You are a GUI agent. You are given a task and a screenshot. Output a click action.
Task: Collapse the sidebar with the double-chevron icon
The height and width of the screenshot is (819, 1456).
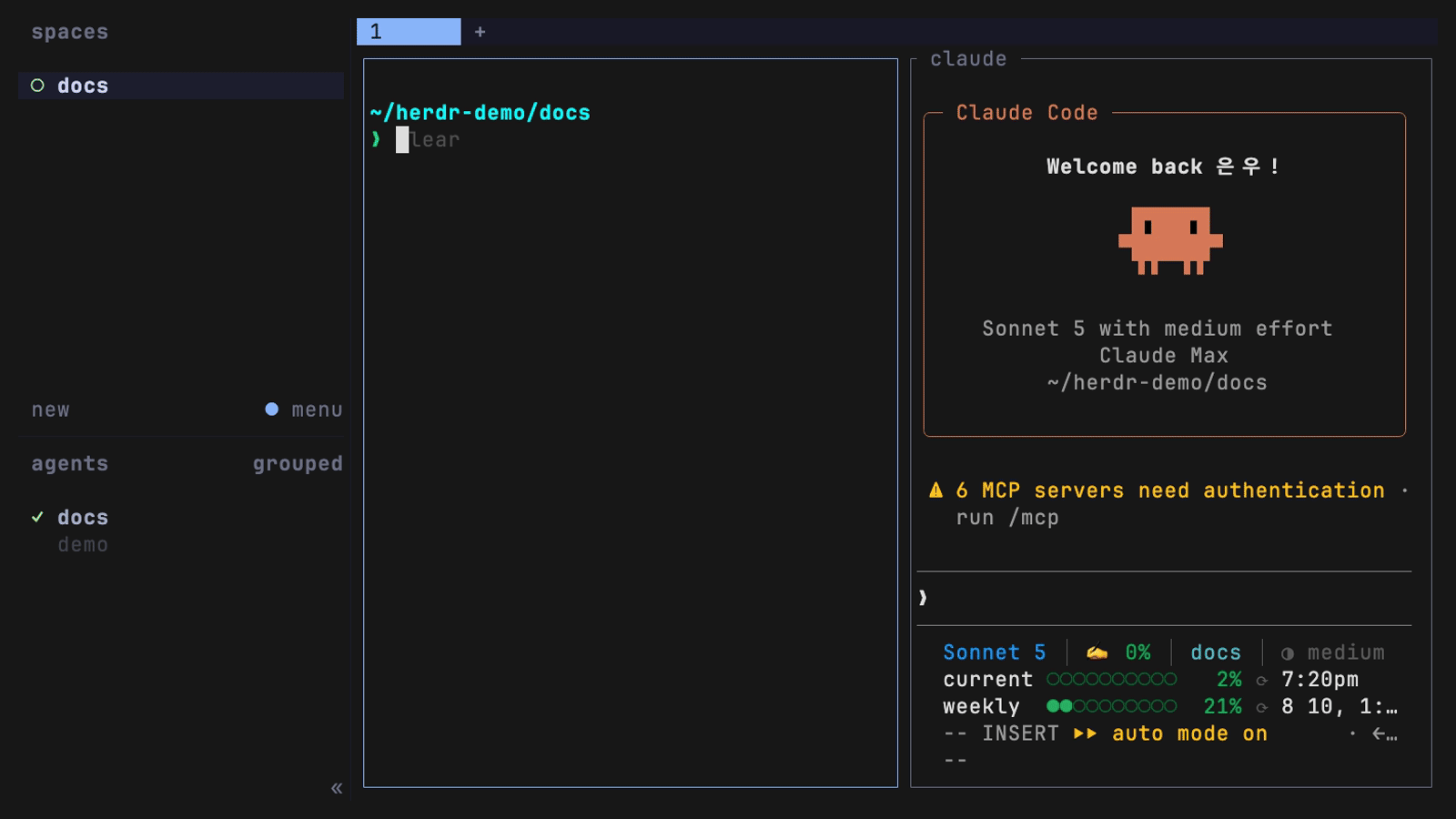point(337,788)
